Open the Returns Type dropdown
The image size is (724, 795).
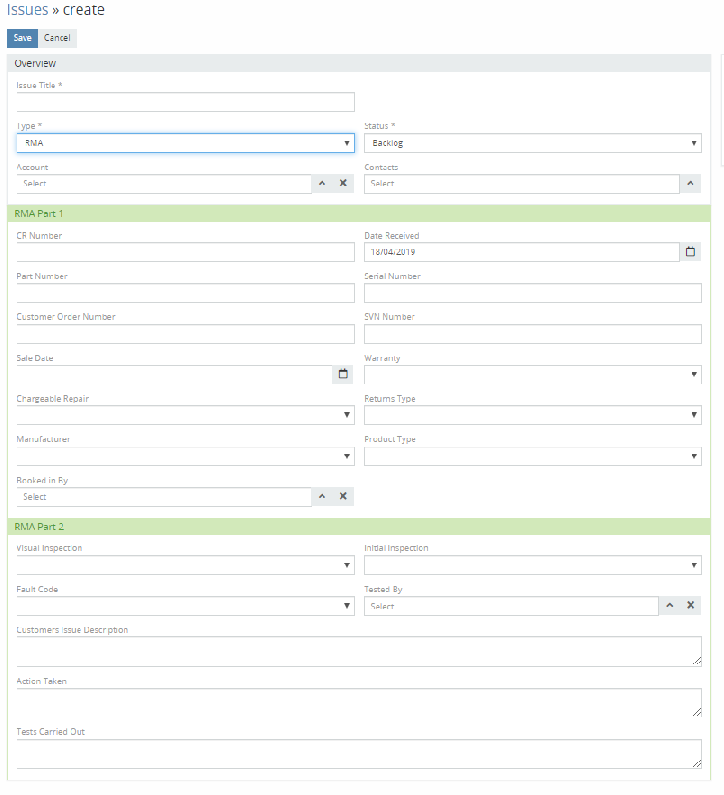coord(532,415)
